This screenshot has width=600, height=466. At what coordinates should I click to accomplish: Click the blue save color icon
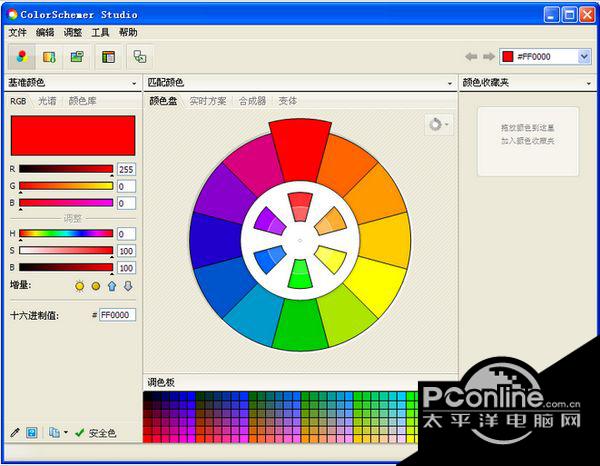pos(32,433)
